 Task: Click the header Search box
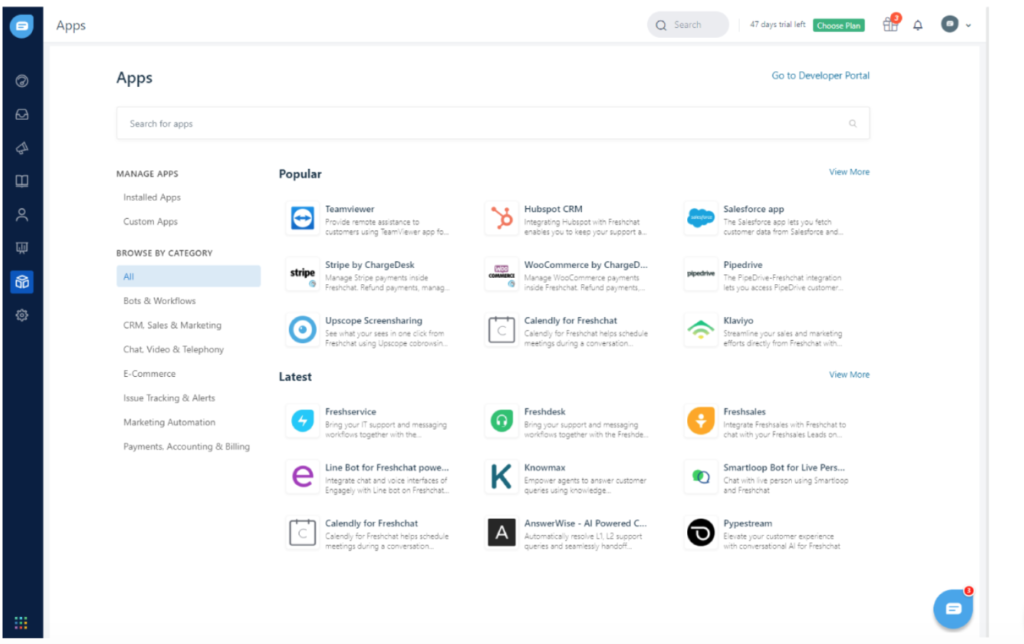(688, 25)
